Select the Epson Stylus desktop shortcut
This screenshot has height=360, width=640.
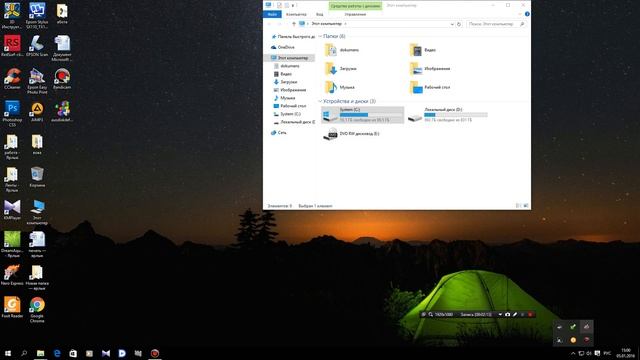[x=37, y=16]
